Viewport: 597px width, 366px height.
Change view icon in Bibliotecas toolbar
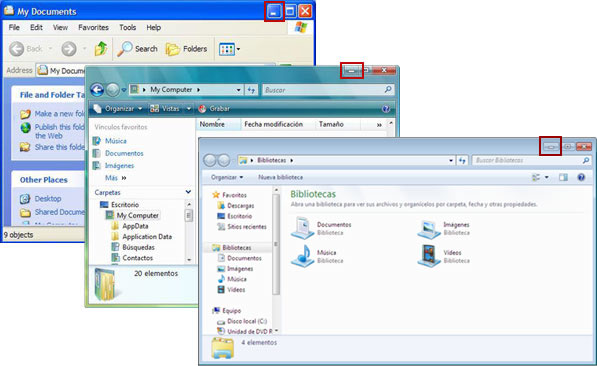tap(536, 177)
